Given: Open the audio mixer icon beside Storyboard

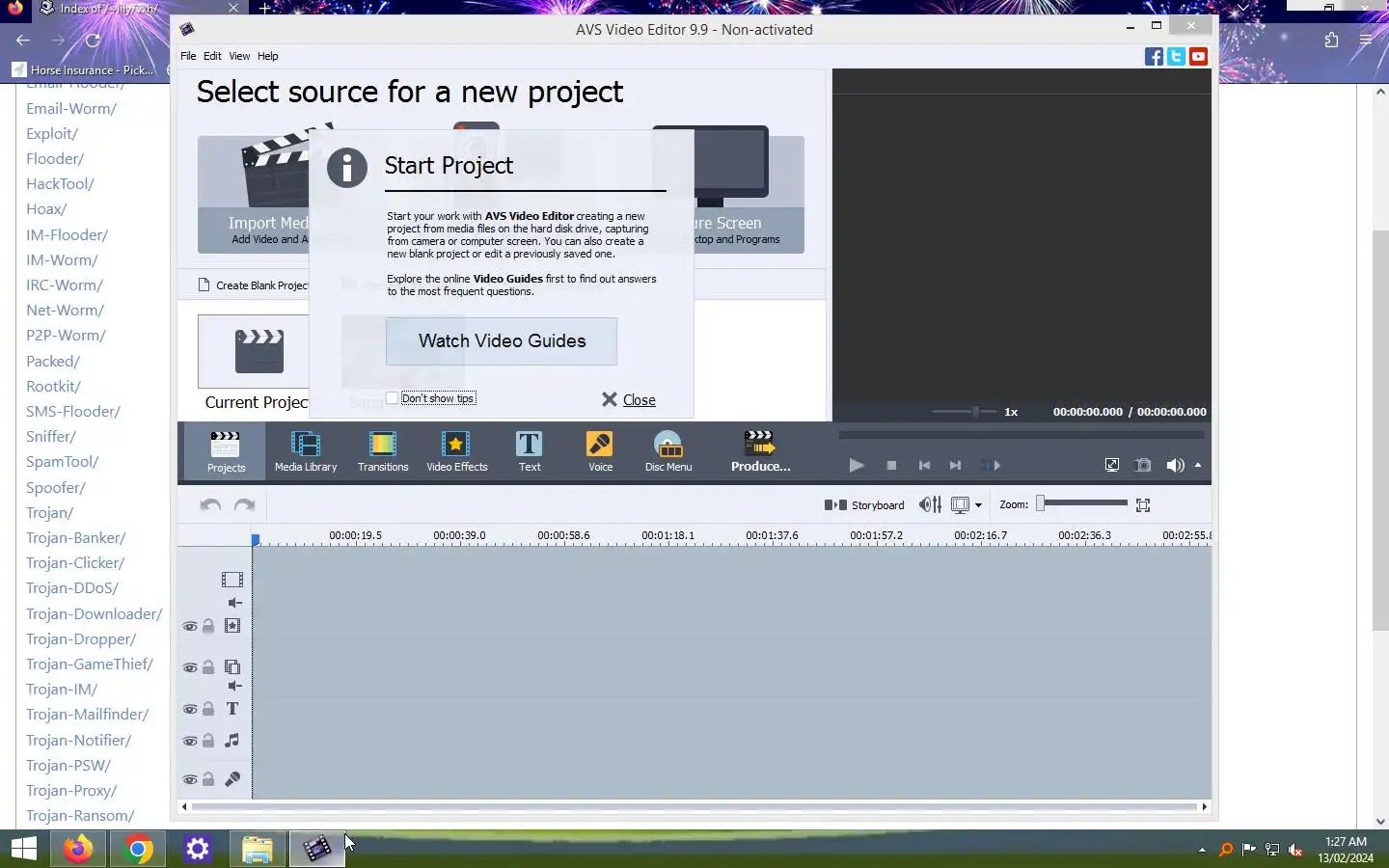Looking at the screenshot, I should tap(930, 504).
